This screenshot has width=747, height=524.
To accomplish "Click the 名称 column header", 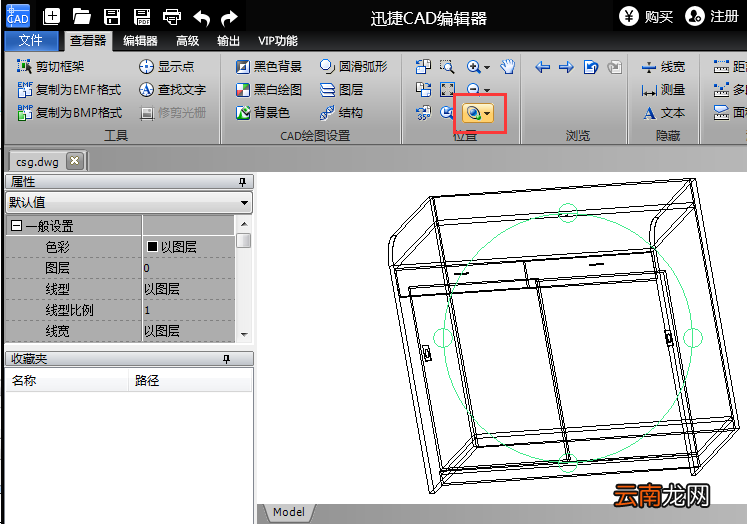I will point(67,381).
